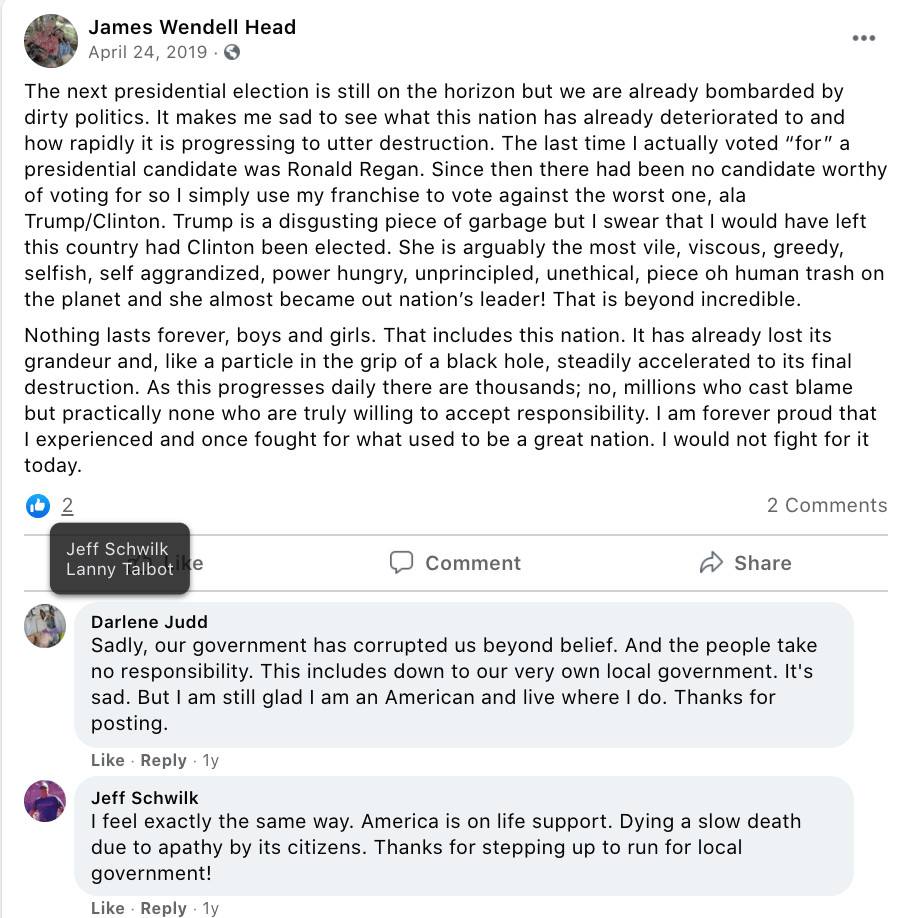Screen dimensions: 904x918
Task: Expand the 2 Comments link
Action: pos(826,505)
